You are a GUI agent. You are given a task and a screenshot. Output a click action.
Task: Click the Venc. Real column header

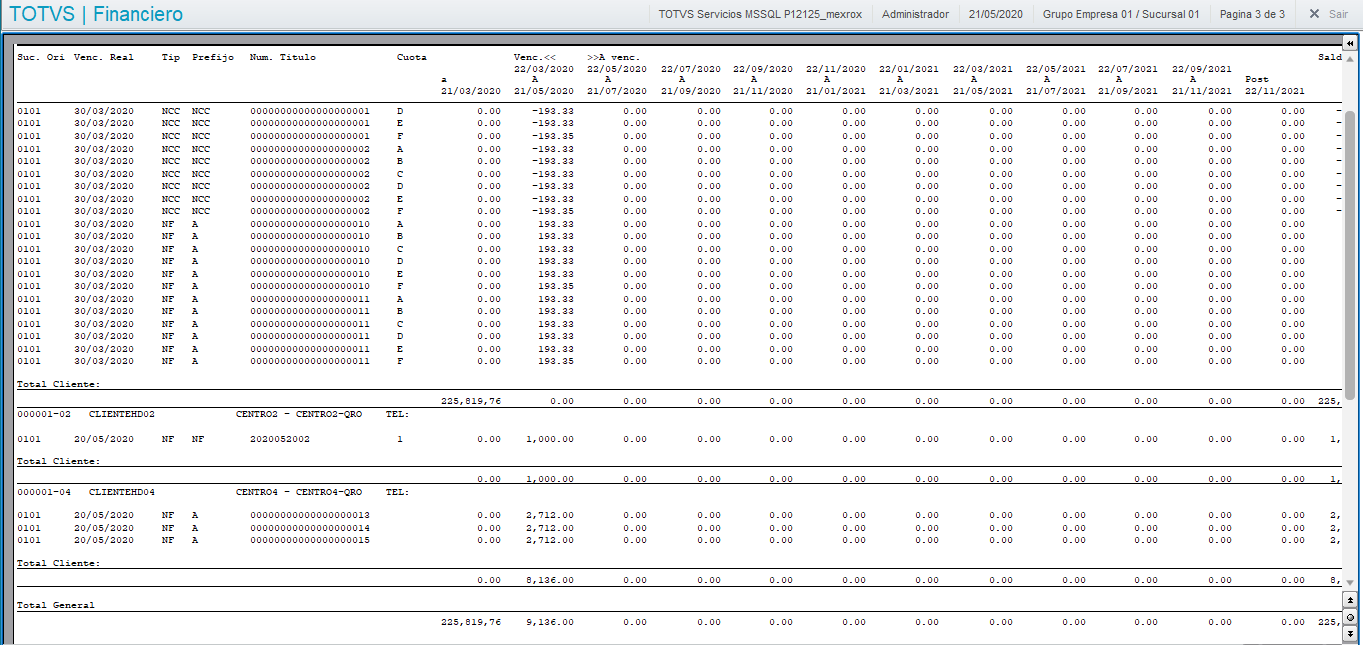point(104,57)
